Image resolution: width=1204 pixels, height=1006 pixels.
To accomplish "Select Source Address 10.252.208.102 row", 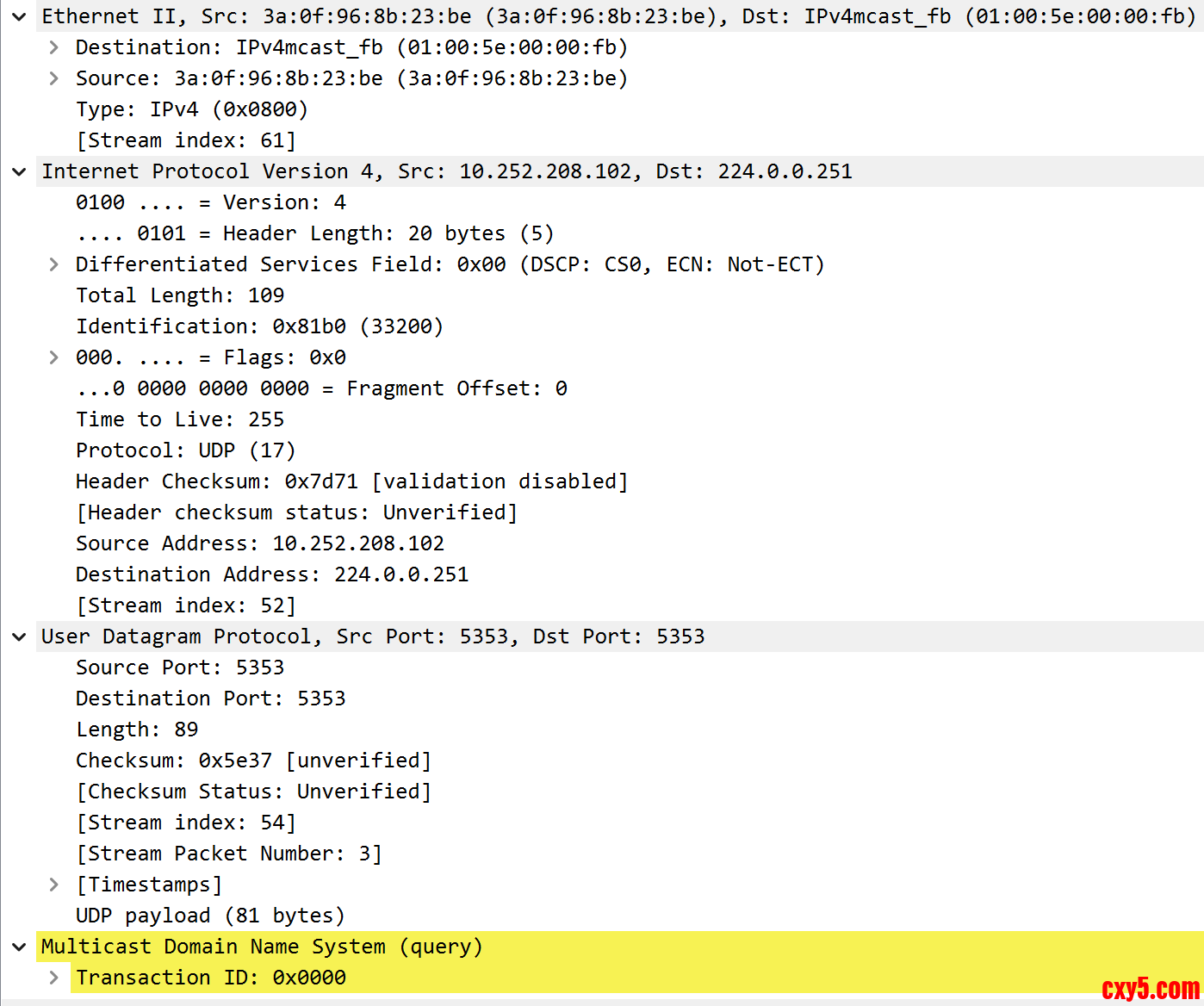I will 259,543.
